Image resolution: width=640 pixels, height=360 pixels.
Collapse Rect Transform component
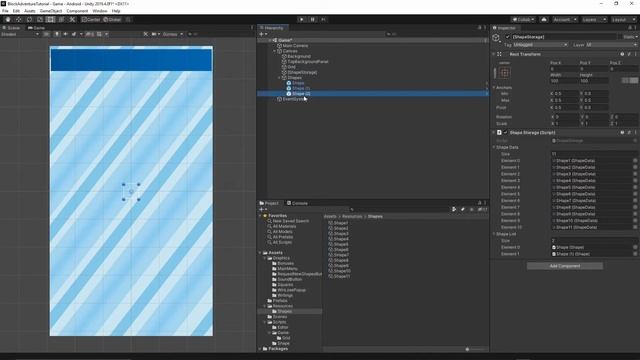[493, 54]
